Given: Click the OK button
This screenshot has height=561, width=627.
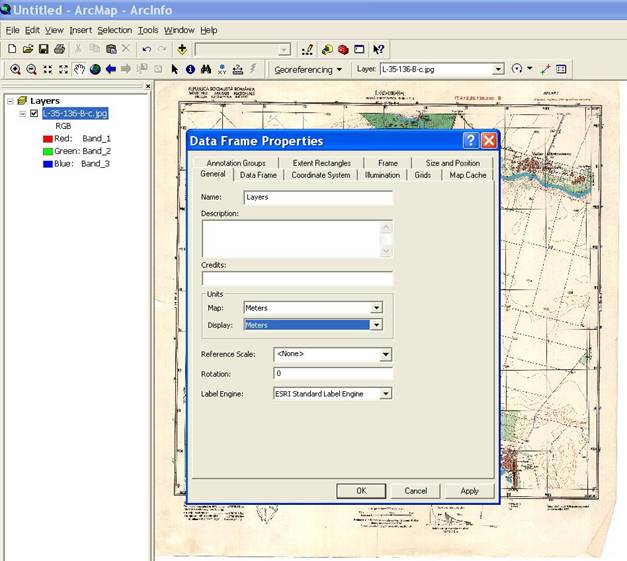Looking at the screenshot, I should [361, 490].
